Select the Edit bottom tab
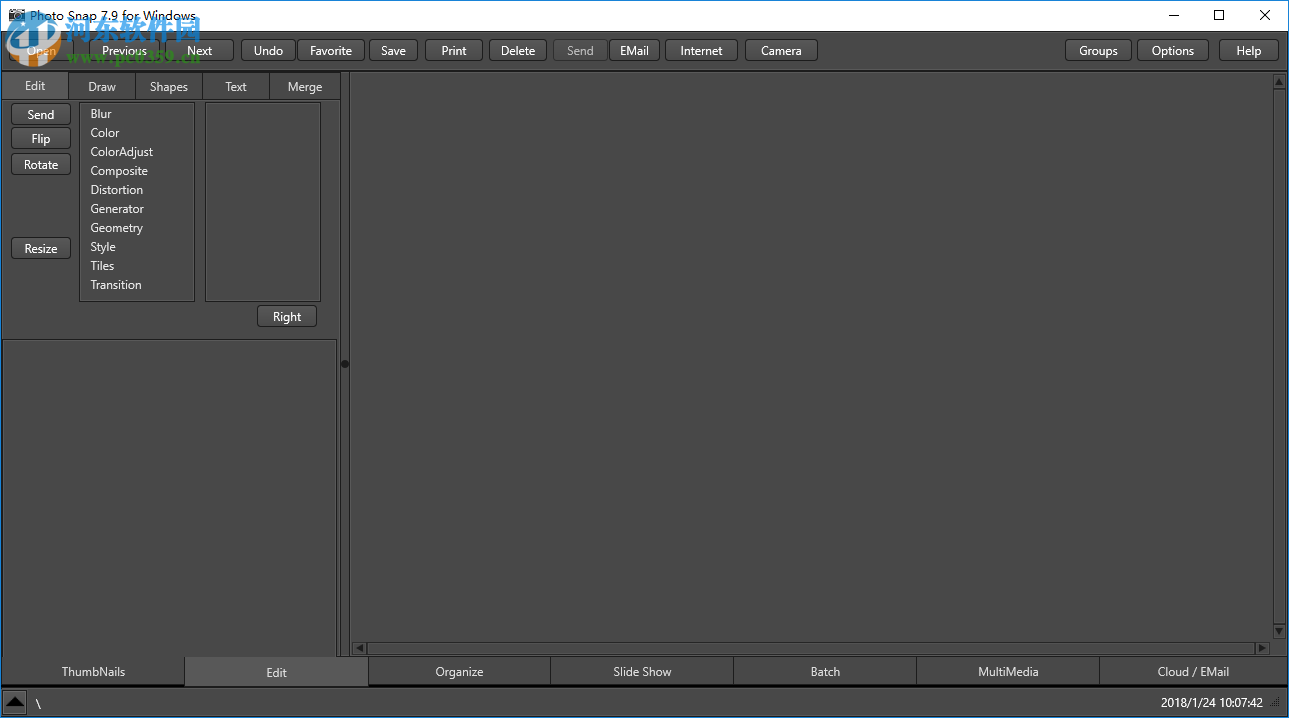 click(277, 672)
